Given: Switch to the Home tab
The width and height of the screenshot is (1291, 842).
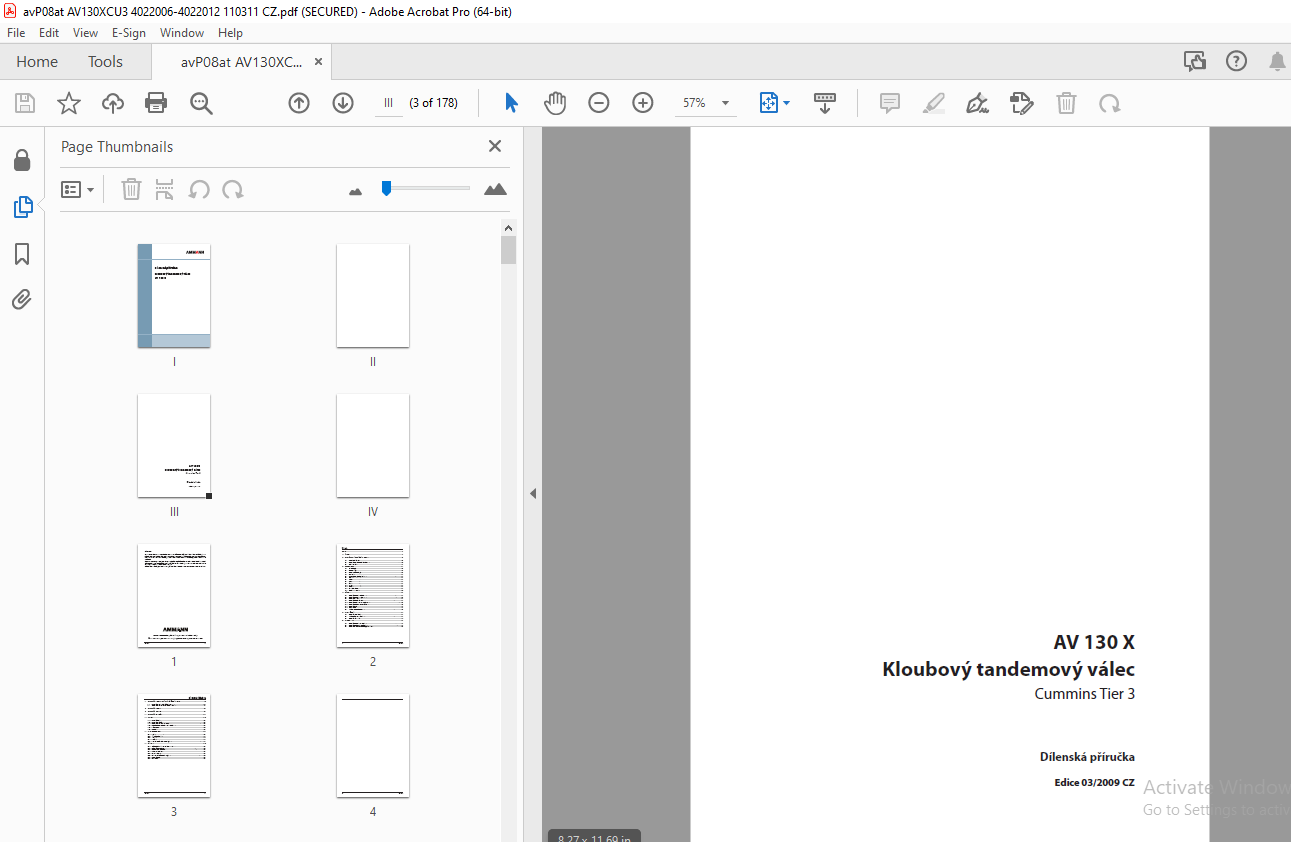Looking at the screenshot, I should [37, 62].
